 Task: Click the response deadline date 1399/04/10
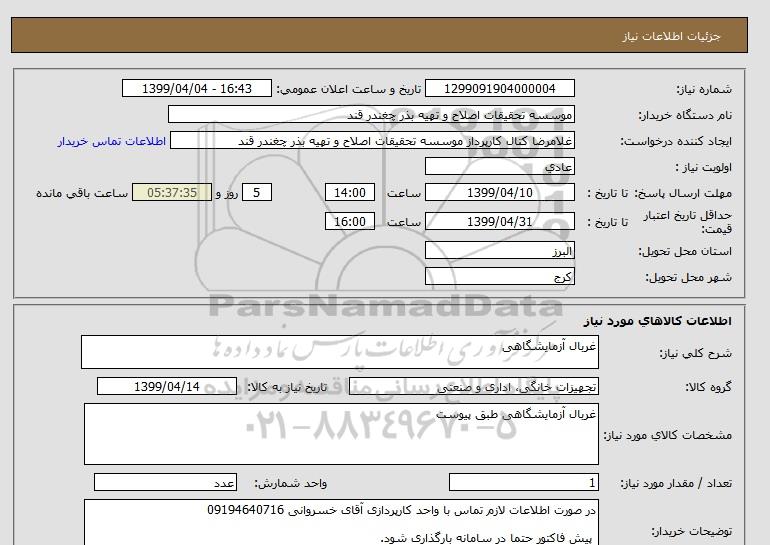[x=499, y=192]
